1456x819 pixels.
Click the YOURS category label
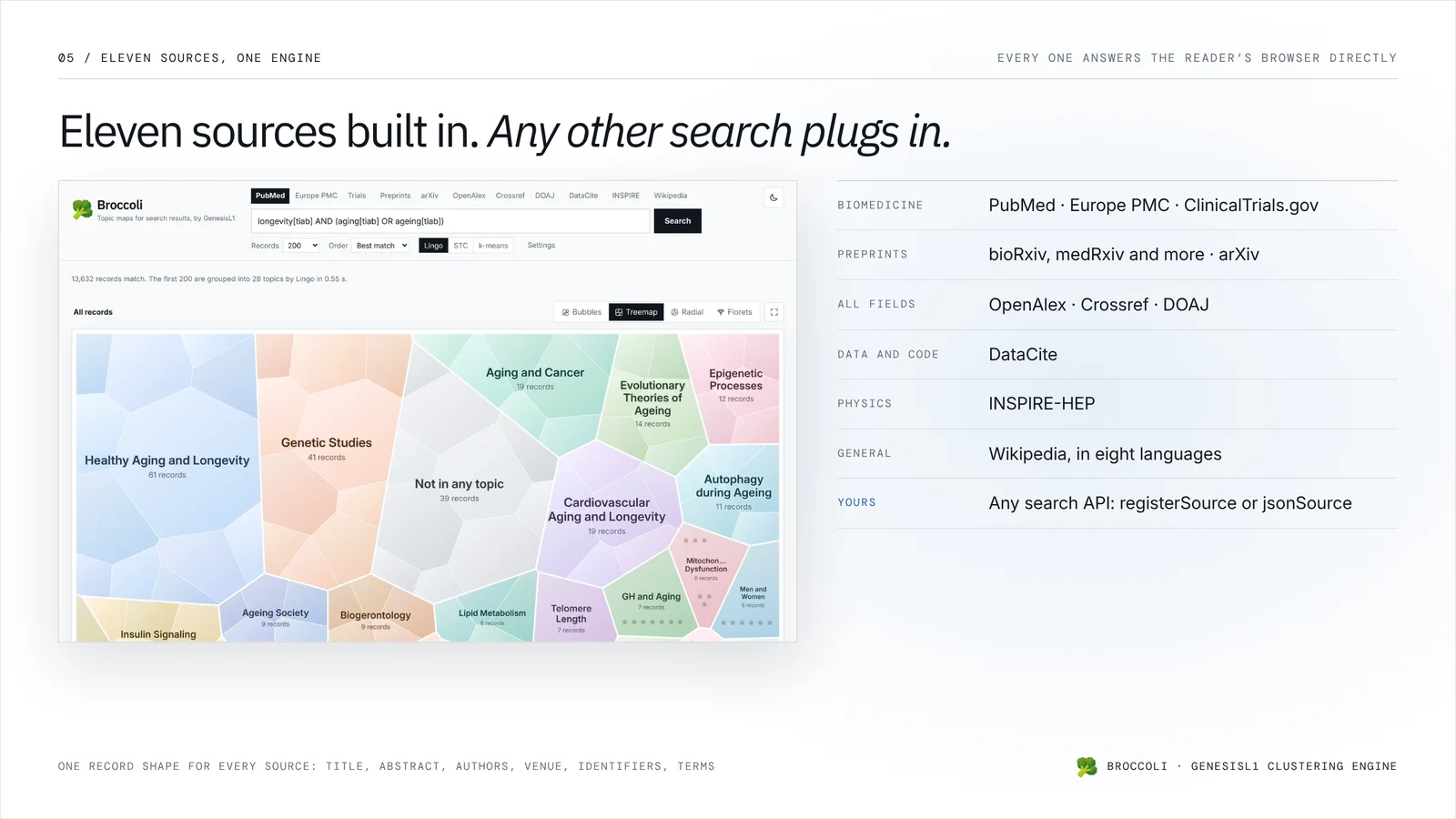[856, 502]
